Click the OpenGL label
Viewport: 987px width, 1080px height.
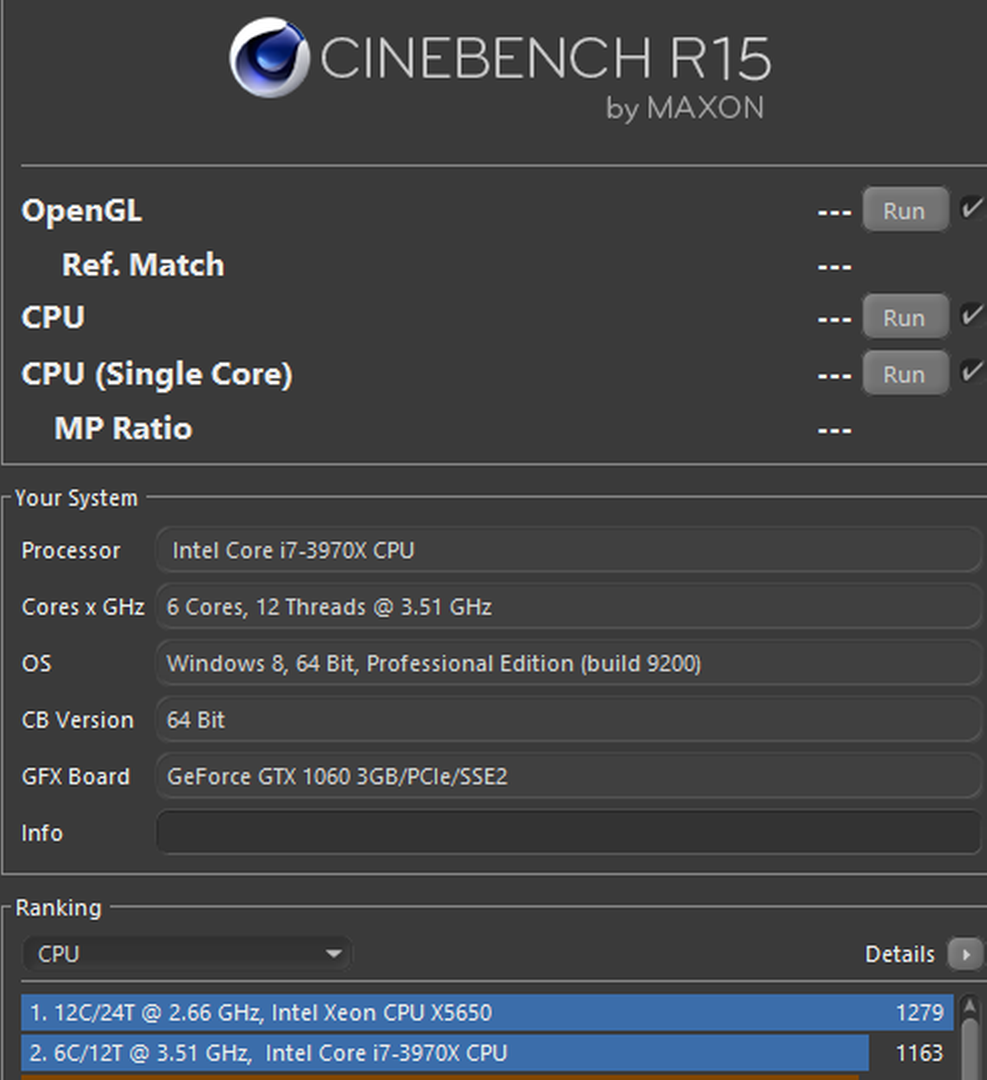click(82, 211)
